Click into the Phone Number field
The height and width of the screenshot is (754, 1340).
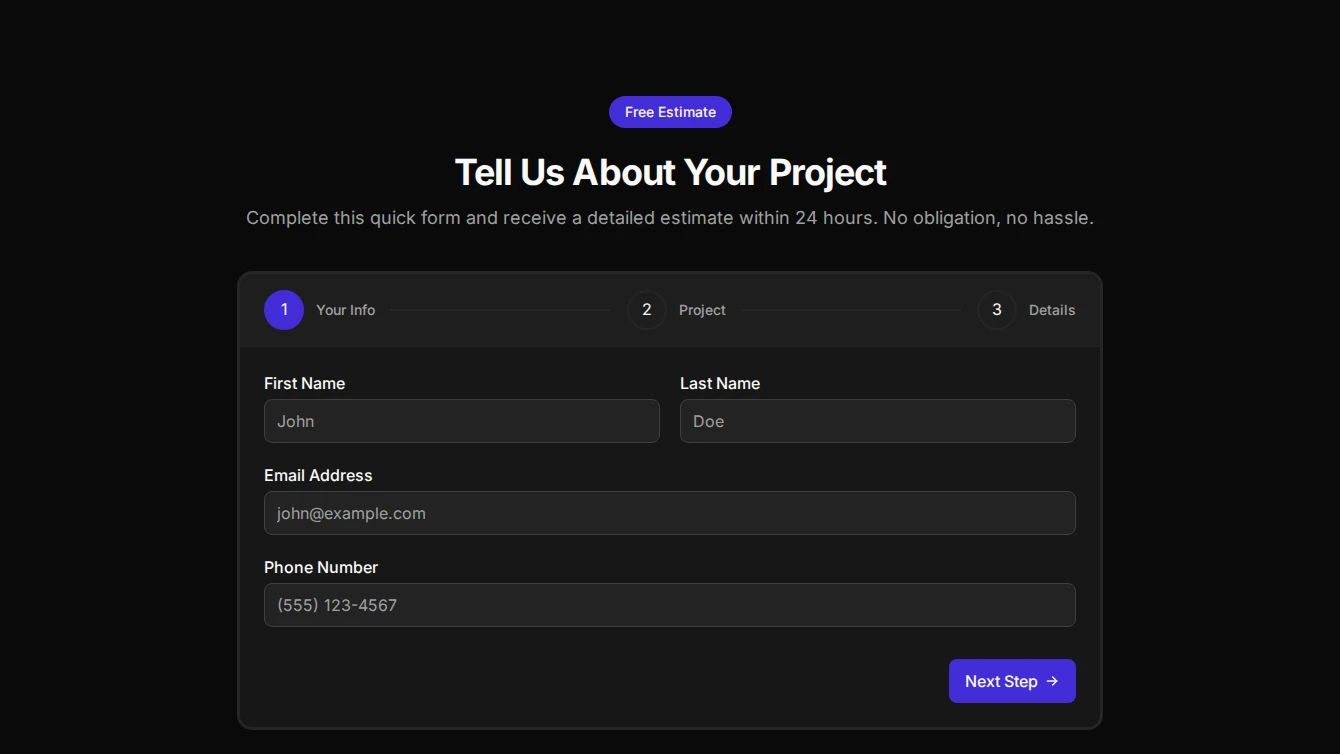[x=669, y=605]
